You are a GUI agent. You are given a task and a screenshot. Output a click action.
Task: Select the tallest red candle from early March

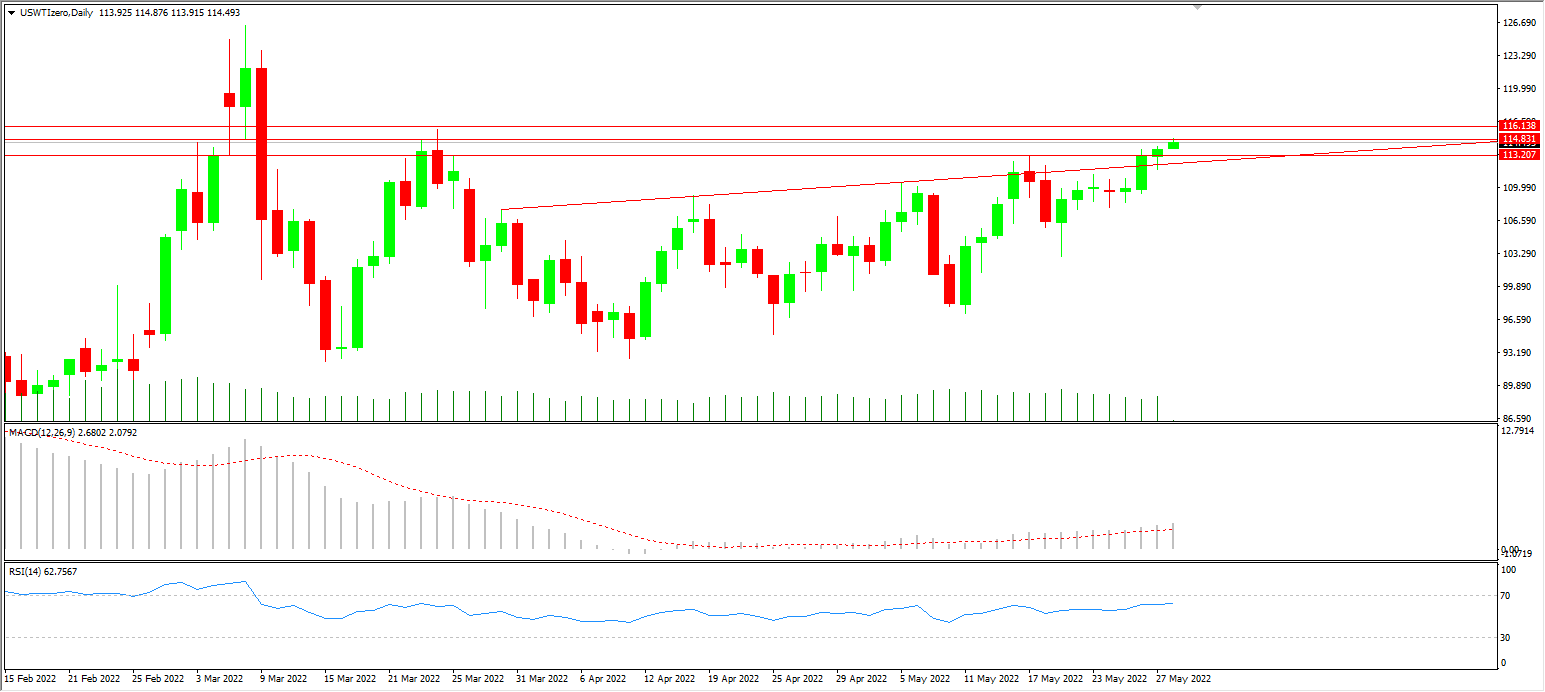point(261,140)
